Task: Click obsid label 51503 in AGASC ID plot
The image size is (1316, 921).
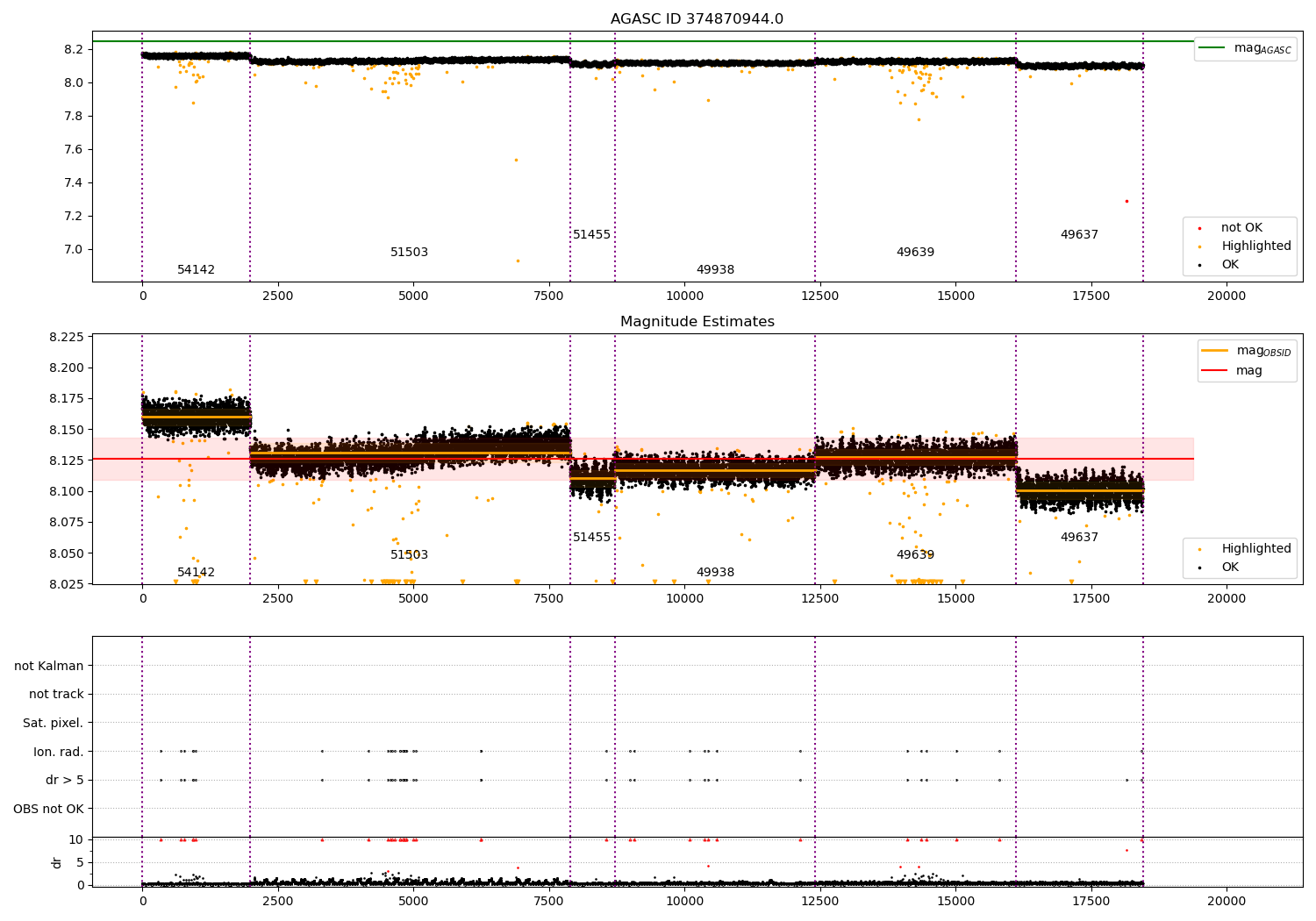Action: 409,253
